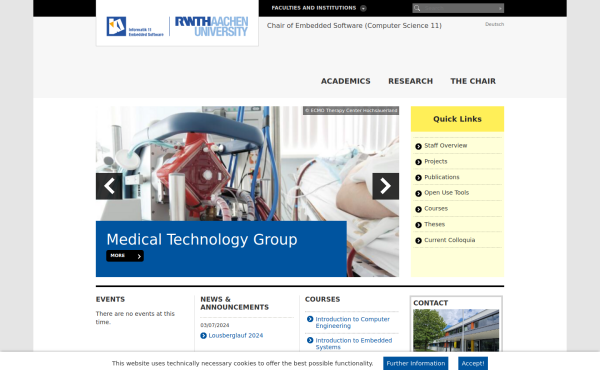Click the News & Announcements heading
Image resolution: width=600 pixels, height=375 pixels.
(x=234, y=303)
